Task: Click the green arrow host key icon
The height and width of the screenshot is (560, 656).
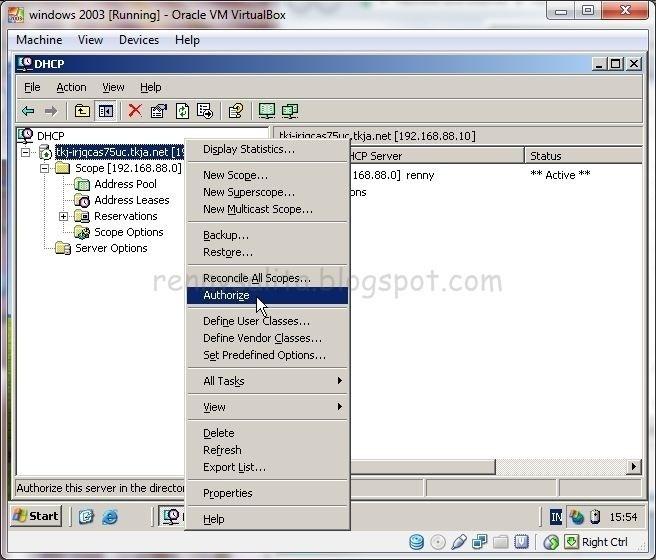Action: (571, 542)
